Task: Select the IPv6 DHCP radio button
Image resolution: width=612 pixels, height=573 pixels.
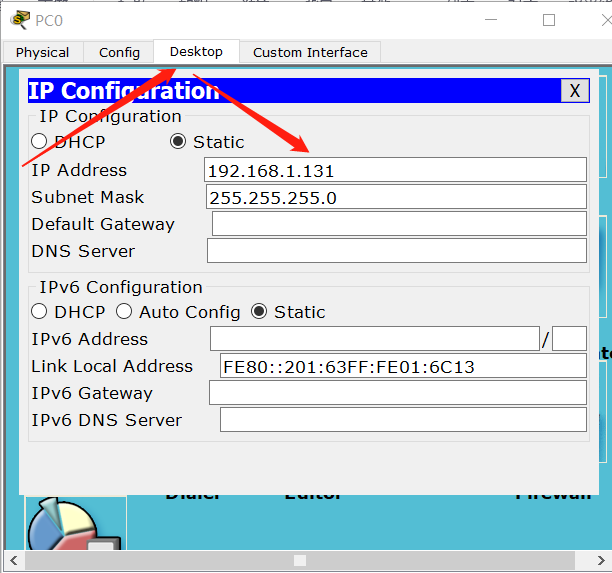Action: (39, 311)
